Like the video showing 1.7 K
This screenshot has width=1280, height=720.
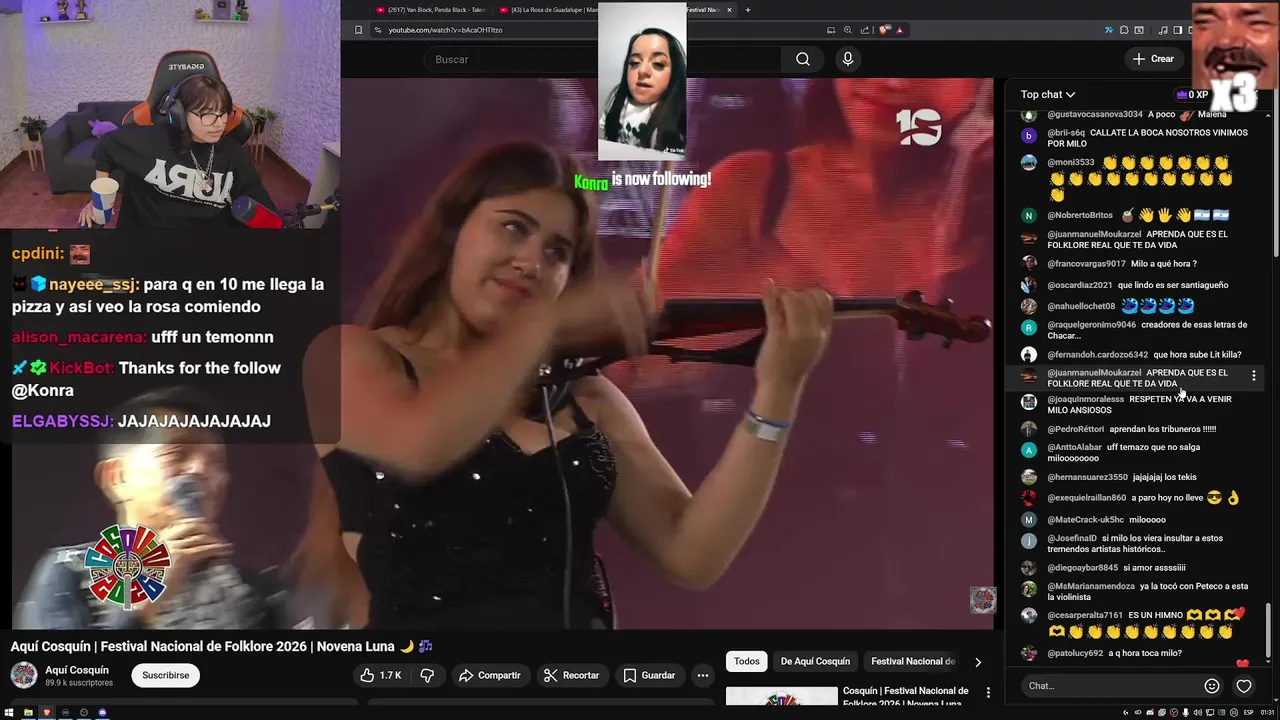click(x=380, y=675)
